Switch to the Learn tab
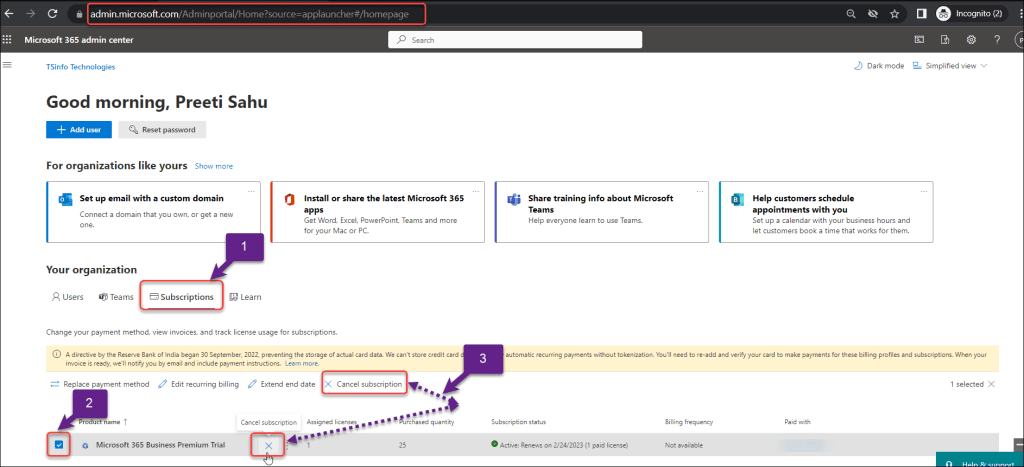Viewport: 1024px width, 467px height. tap(246, 297)
